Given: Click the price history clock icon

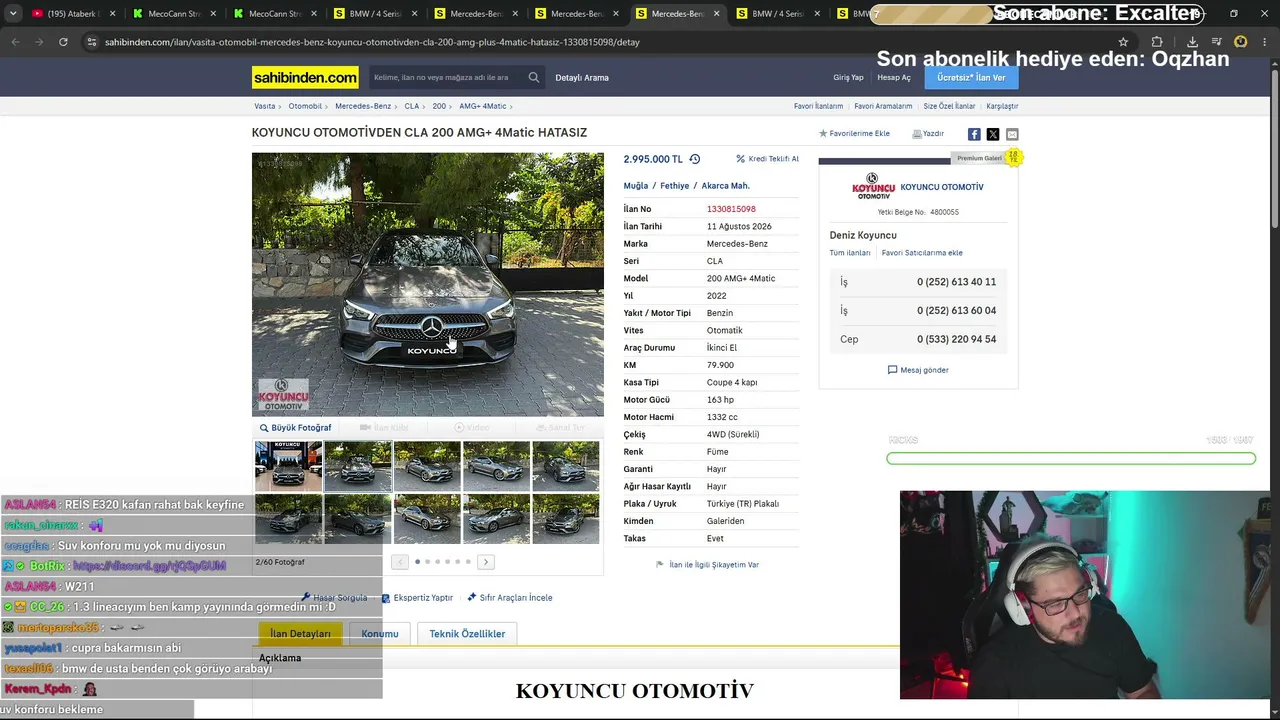Looking at the screenshot, I should click(x=695, y=159).
